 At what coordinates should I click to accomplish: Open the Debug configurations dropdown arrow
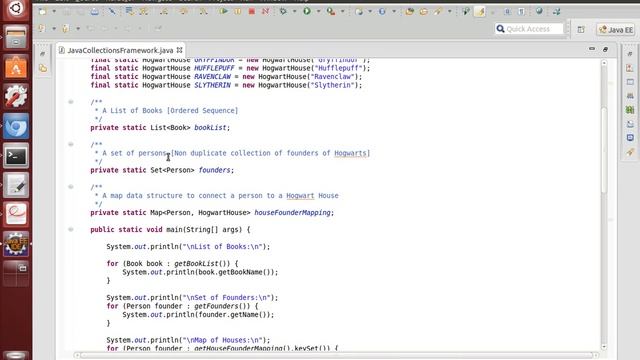(x=294, y=12)
